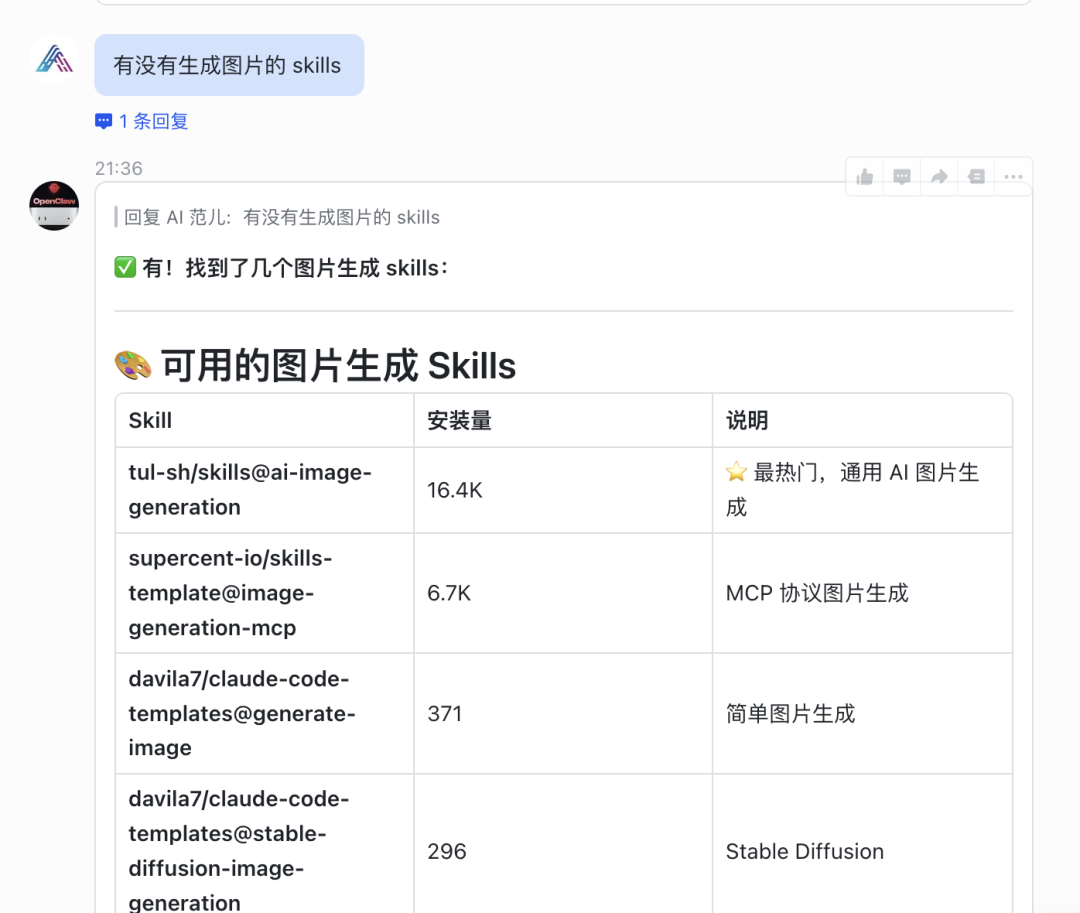This screenshot has width=1080, height=913.
Task: Click the '可用的图片生成 Skills' heading
Action: [x=338, y=365]
